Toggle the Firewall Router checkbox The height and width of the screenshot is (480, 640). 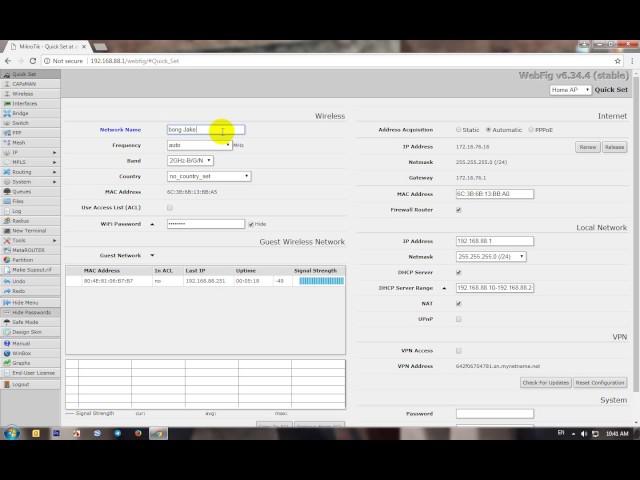point(459,210)
